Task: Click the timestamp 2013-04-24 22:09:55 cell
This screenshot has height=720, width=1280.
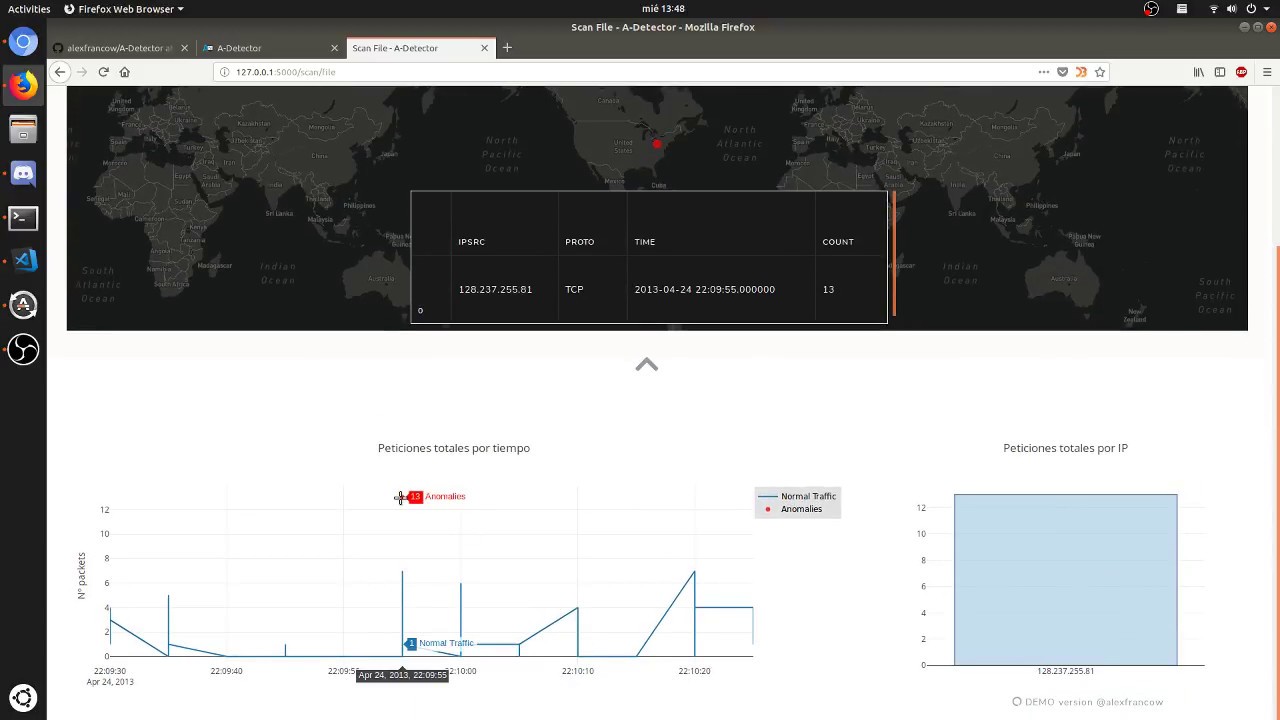Action: 704,289
